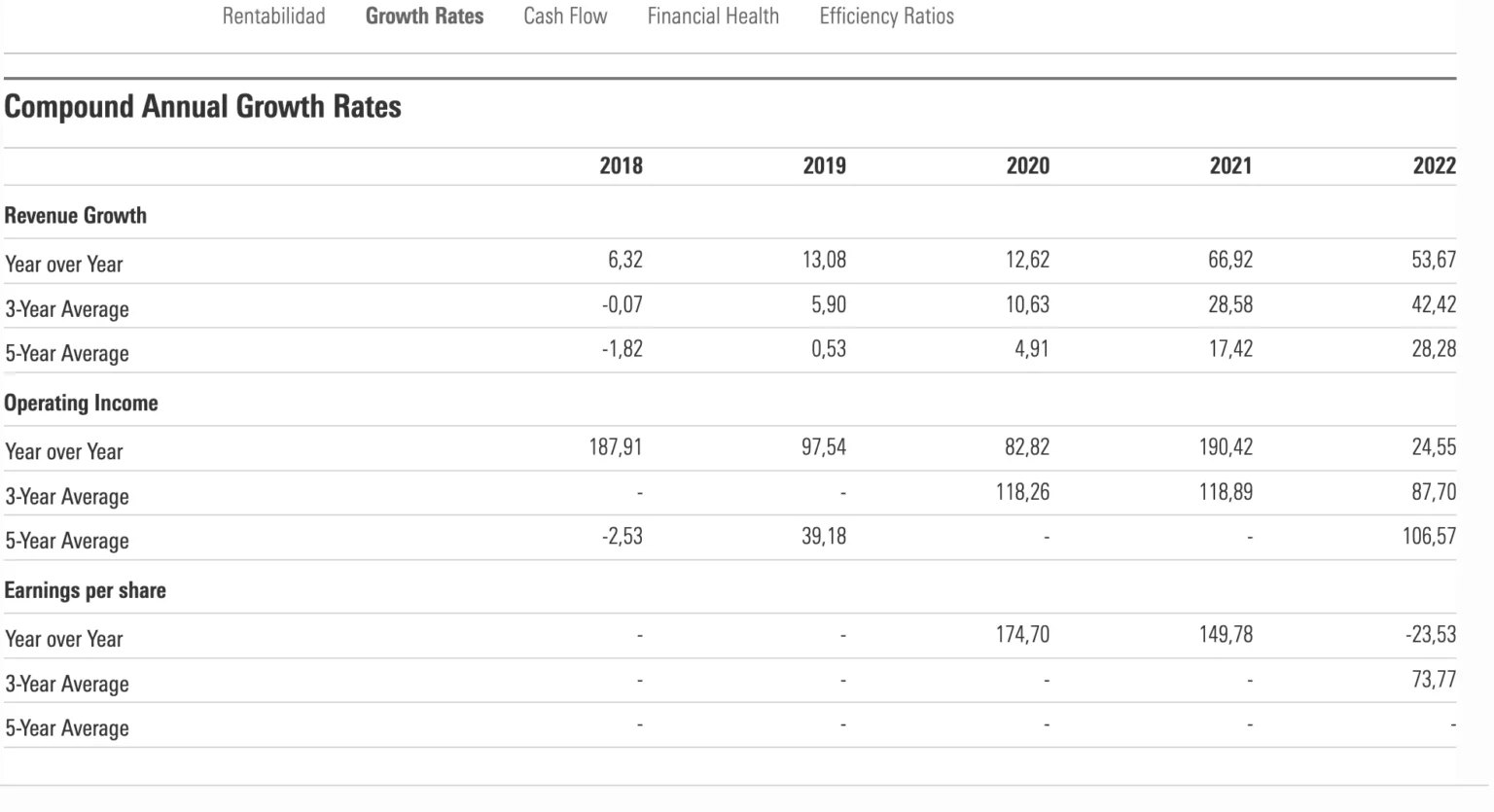
Task: Open the Rentabilidad tab
Action: [x=273, y=17]
